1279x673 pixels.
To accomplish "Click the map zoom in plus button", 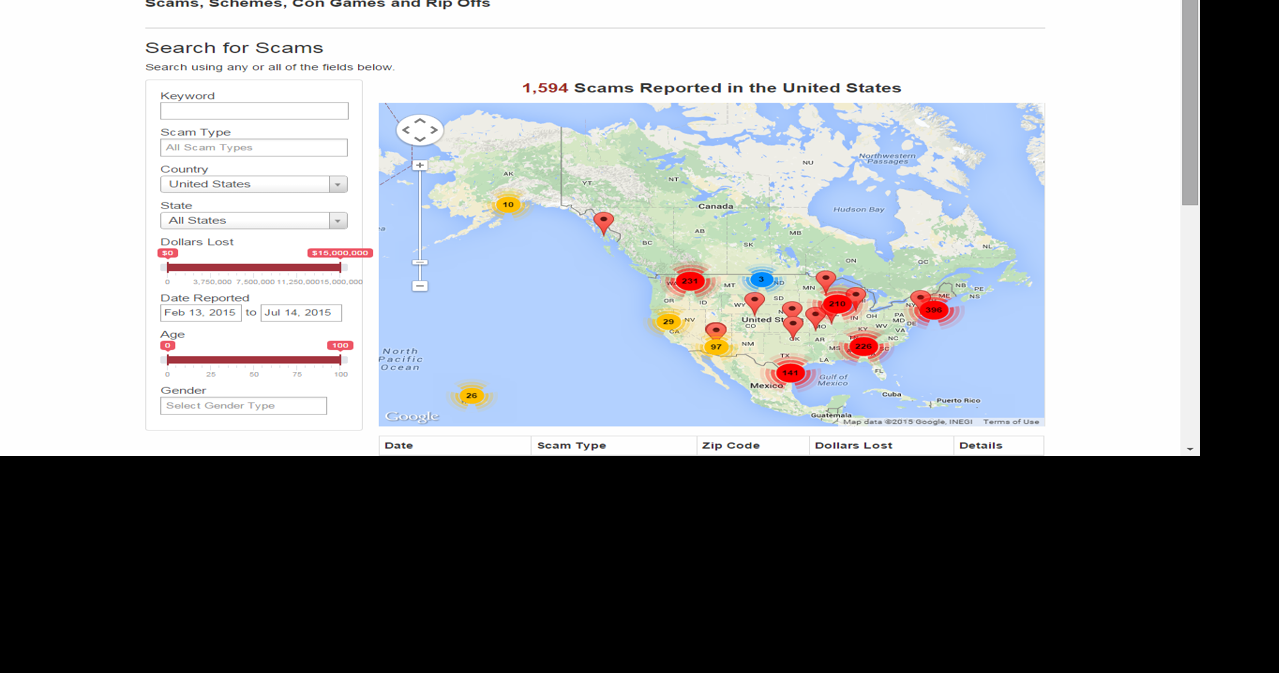I will coord(420,165).
